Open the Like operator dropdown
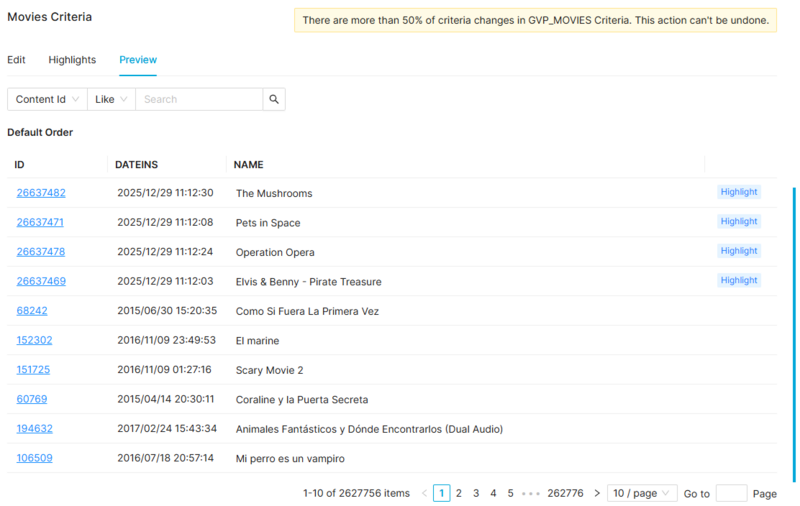 [111, 99]
